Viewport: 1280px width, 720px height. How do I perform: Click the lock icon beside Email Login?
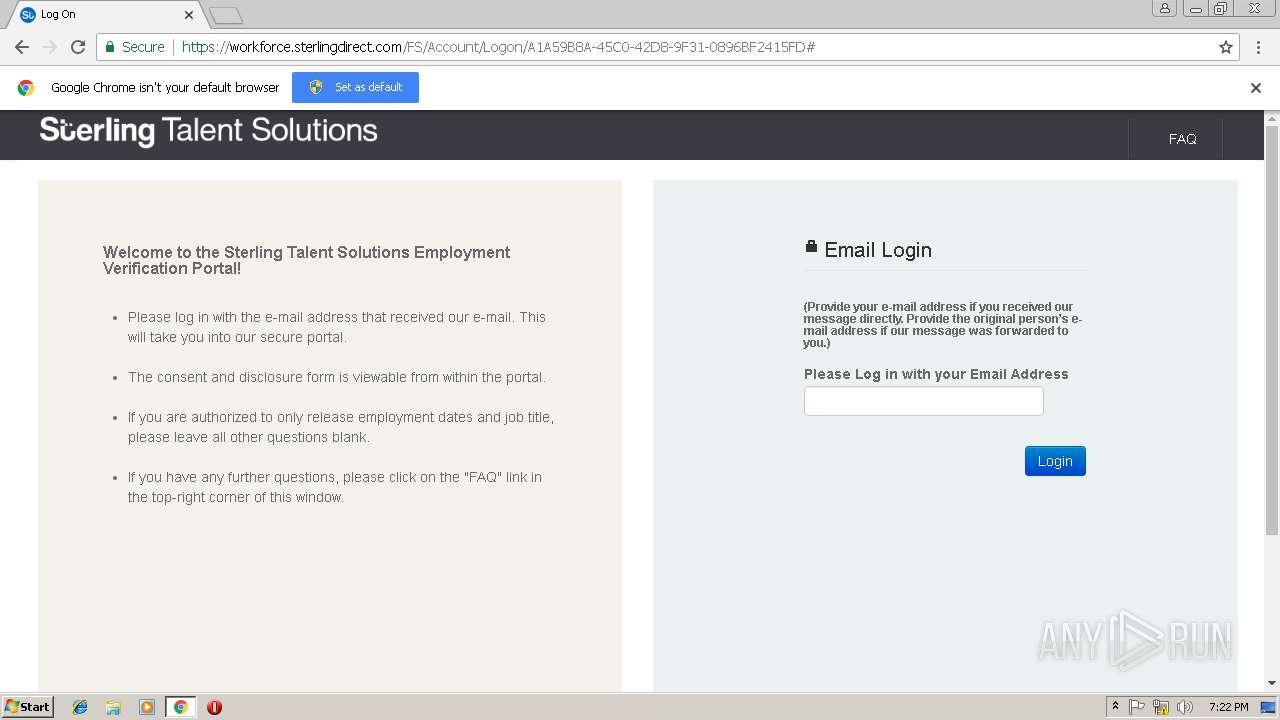pos(811,246)
